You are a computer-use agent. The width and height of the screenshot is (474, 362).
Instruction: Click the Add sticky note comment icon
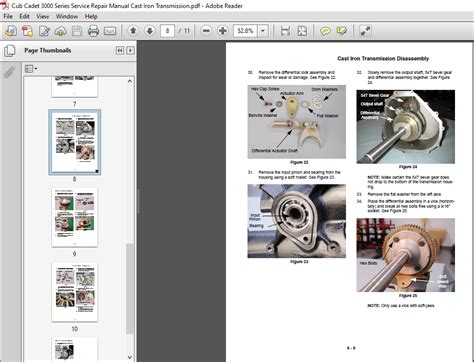325,31
